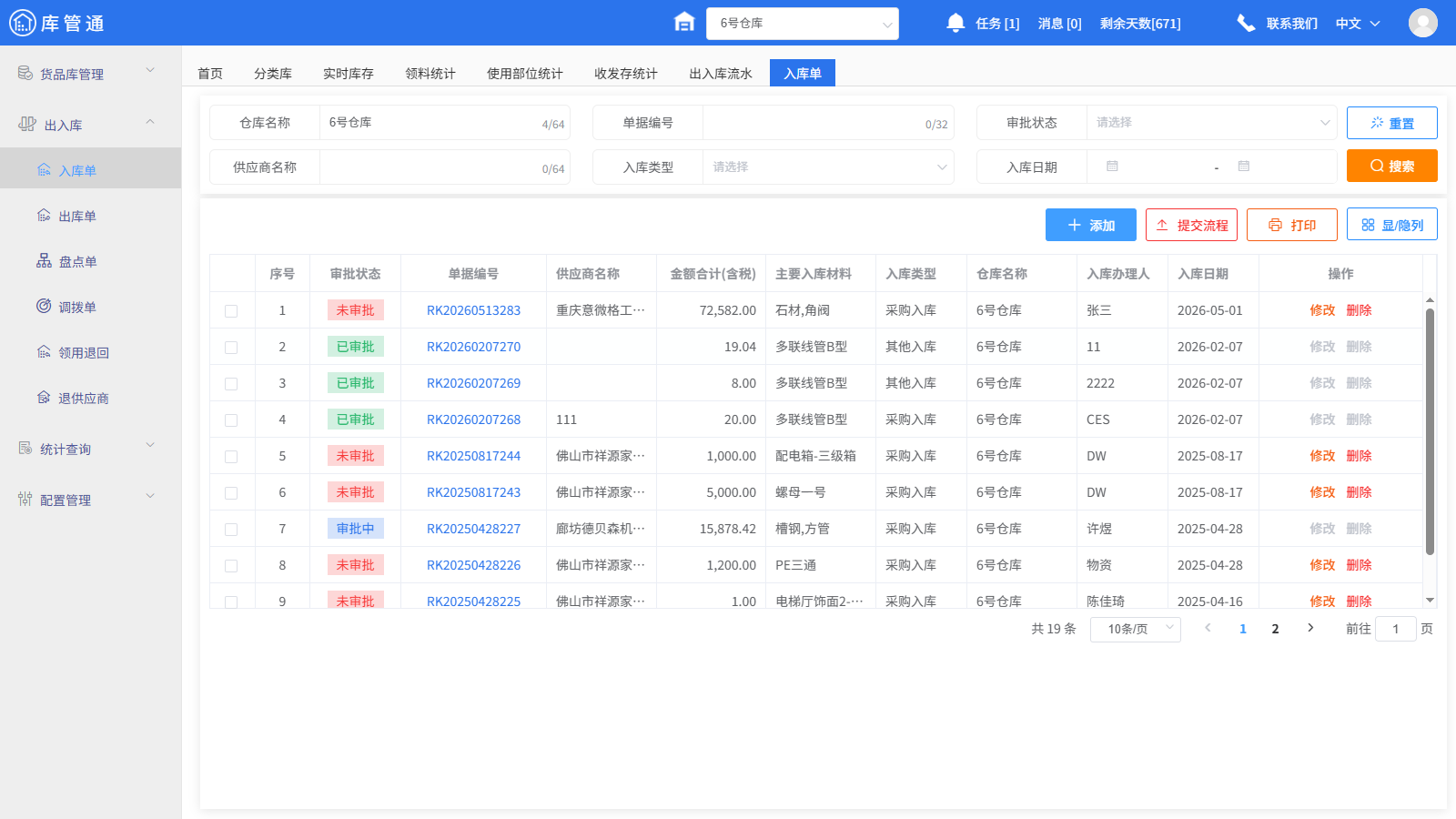The width and height of the screenshot is (1456, 819).
Task: Open the user avatar menu
Action: [x=1423, y=23]
